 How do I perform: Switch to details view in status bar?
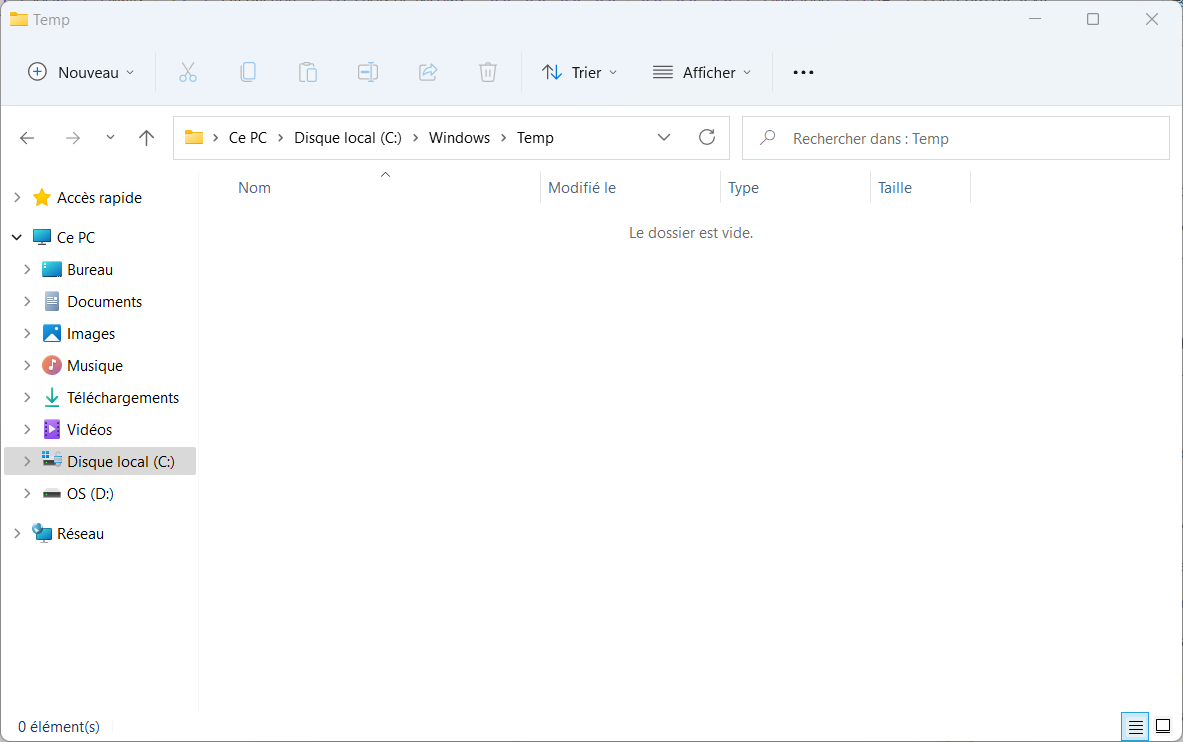pos(1135,727)
